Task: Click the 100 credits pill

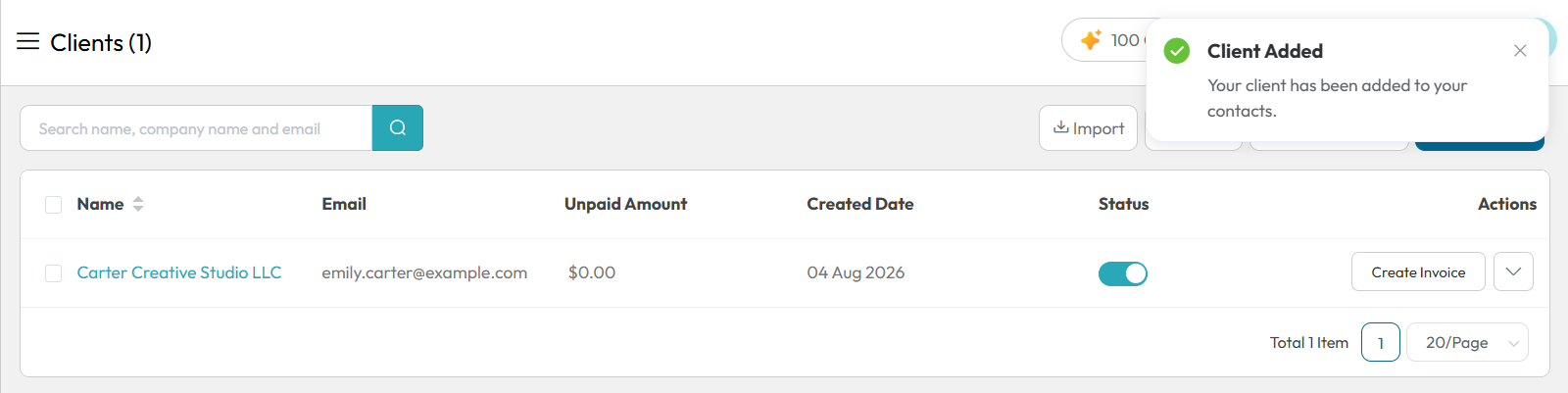Action: coord(1105,40)
